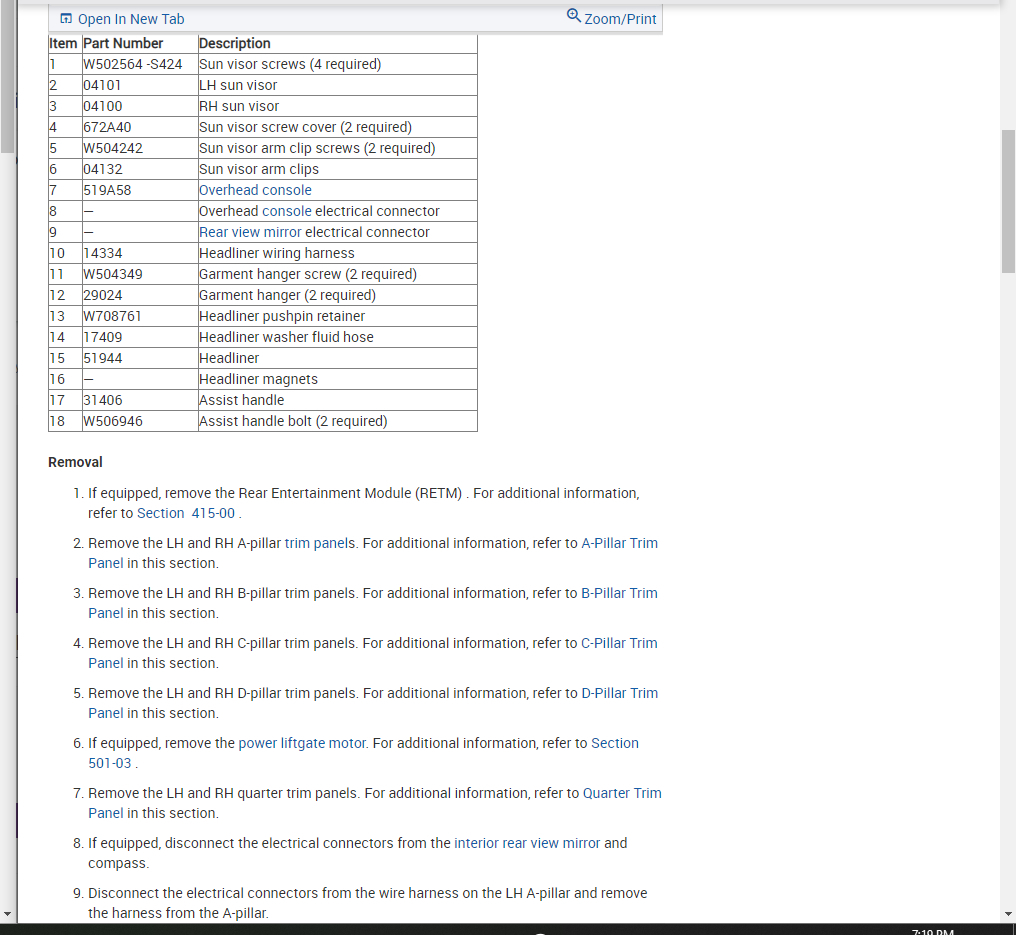
Task: Select the Sun visor arm clips cell
Action: tap(338, 169)
